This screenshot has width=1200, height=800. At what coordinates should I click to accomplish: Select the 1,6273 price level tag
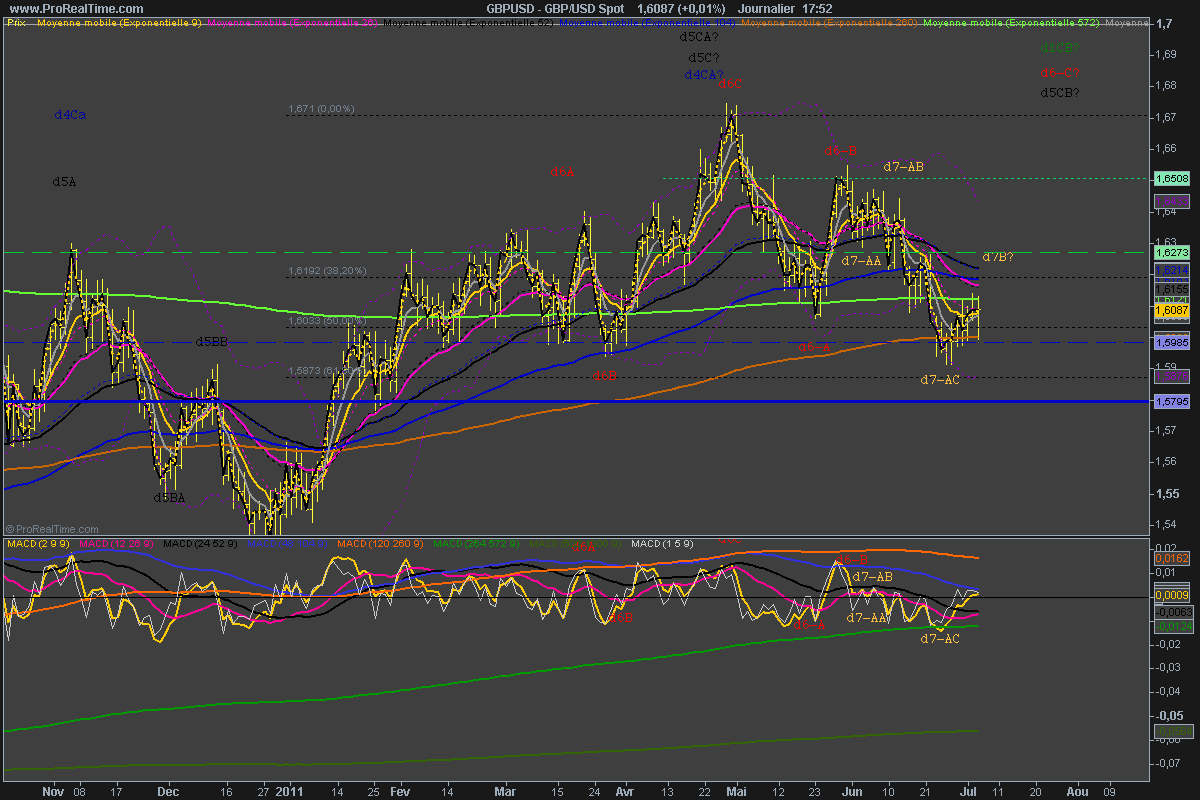click(x=1171, y=253)
